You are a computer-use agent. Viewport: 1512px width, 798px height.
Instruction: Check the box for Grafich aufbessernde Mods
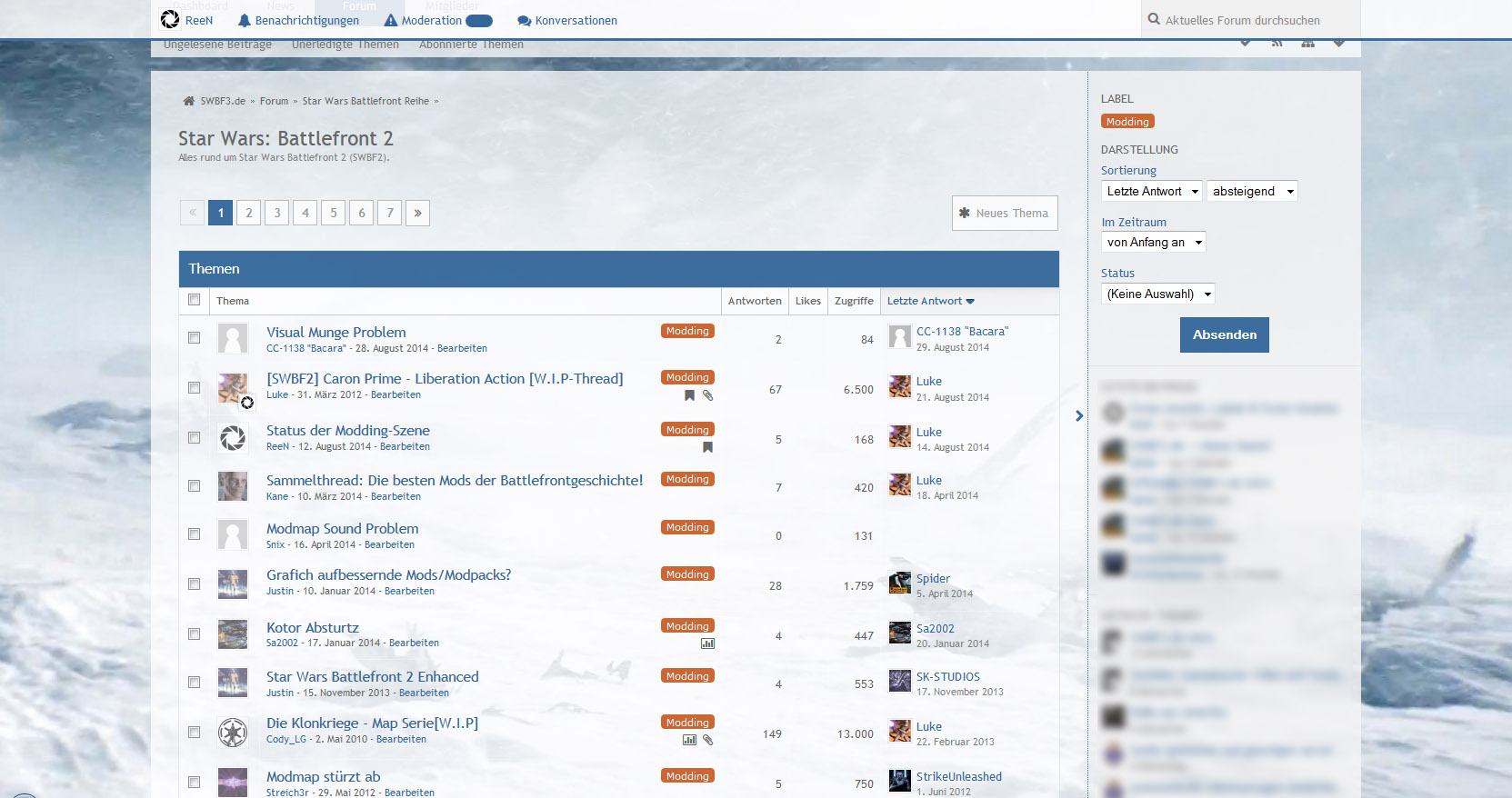click(x=194, y=584)
